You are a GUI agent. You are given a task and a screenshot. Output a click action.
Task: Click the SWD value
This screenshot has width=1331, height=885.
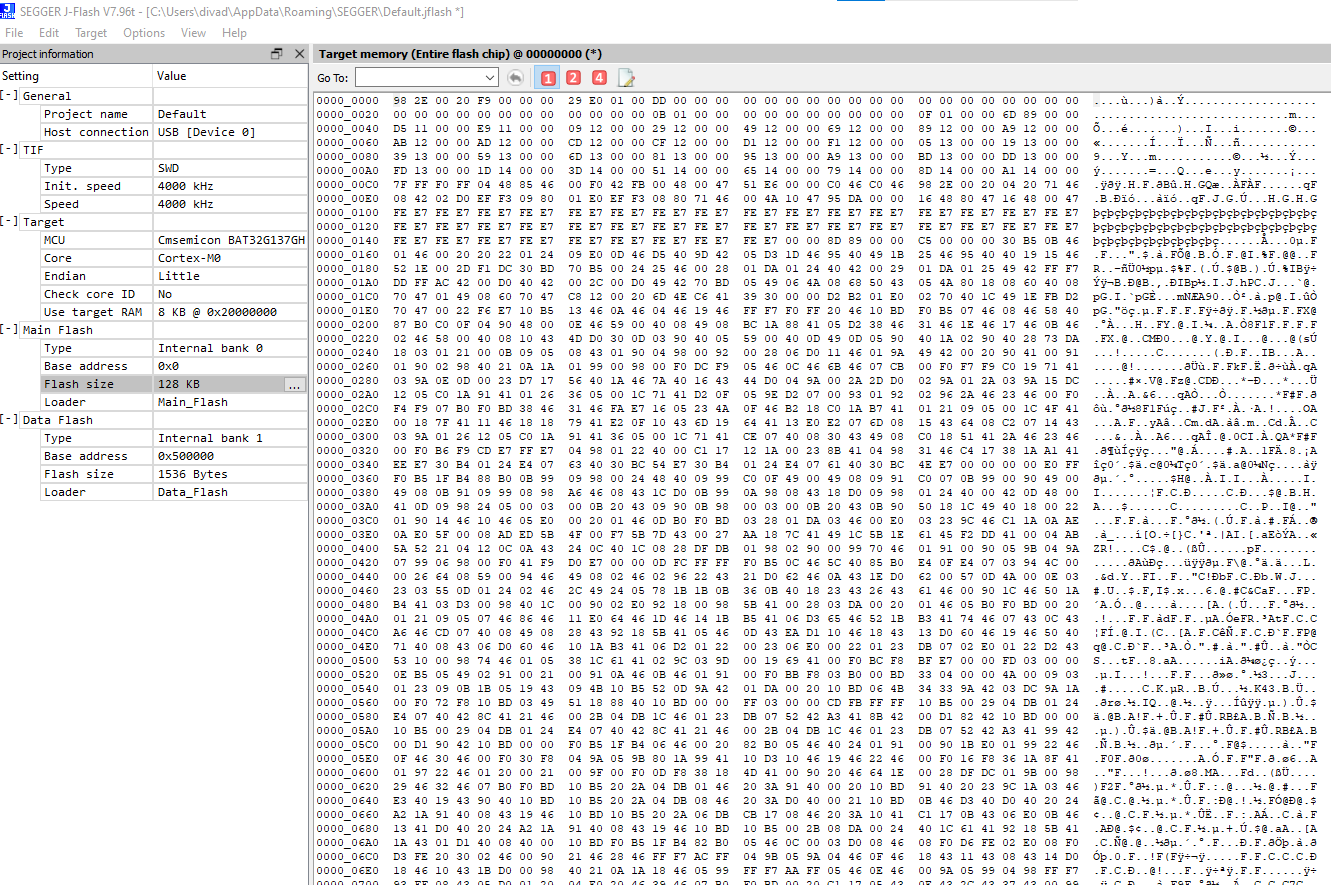click(169, 168)
